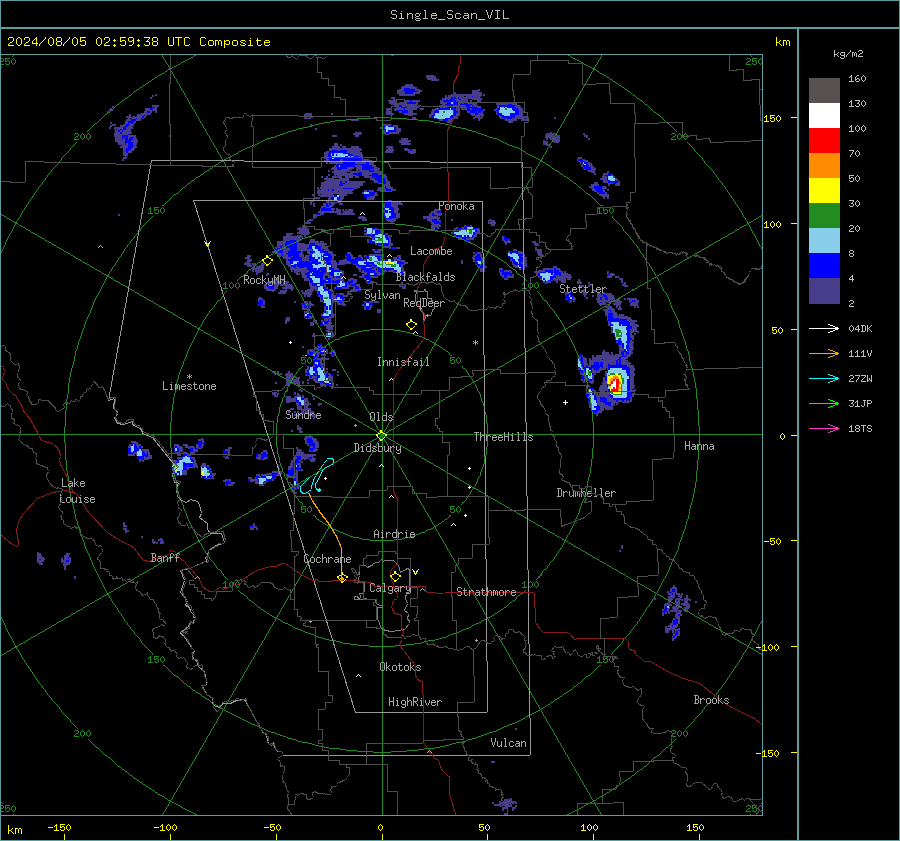Click the Limestone label
Image resolution: width=900 pixels, height=841 pixels.
[x=189, y=386]
